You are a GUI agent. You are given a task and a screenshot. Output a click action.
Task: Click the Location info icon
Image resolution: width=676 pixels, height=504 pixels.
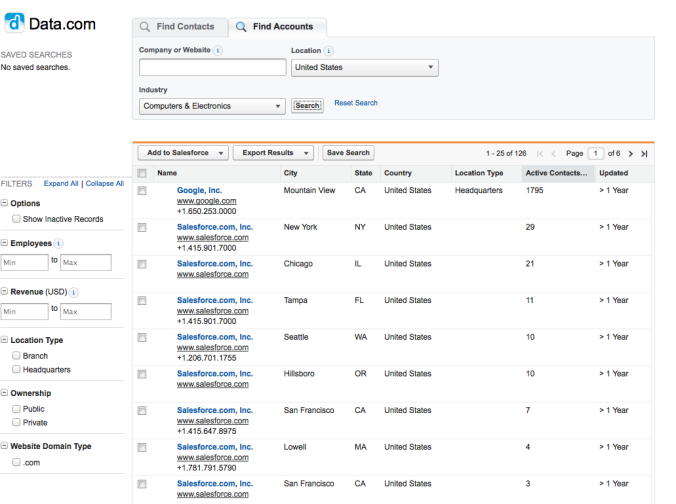pos(329,51)
